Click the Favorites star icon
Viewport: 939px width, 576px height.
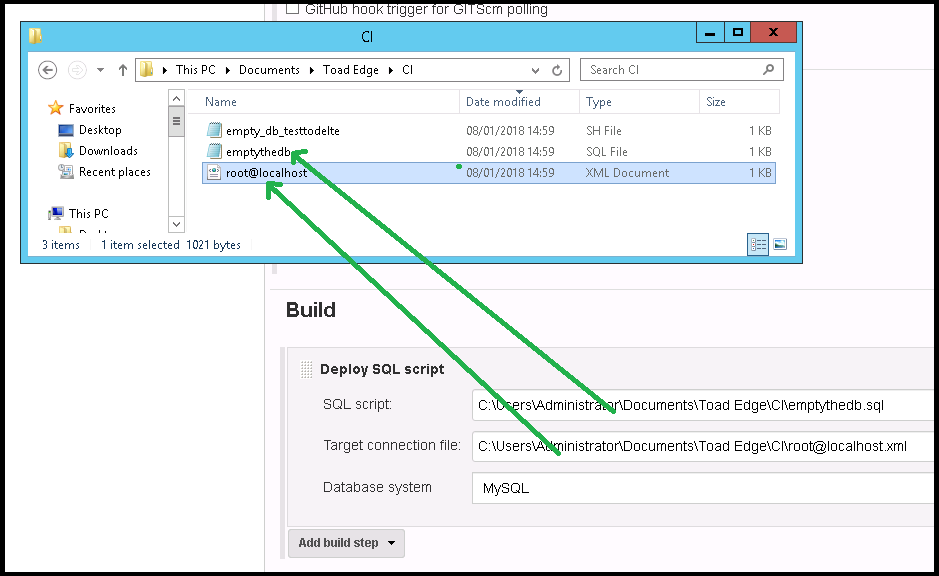(56, 108)
